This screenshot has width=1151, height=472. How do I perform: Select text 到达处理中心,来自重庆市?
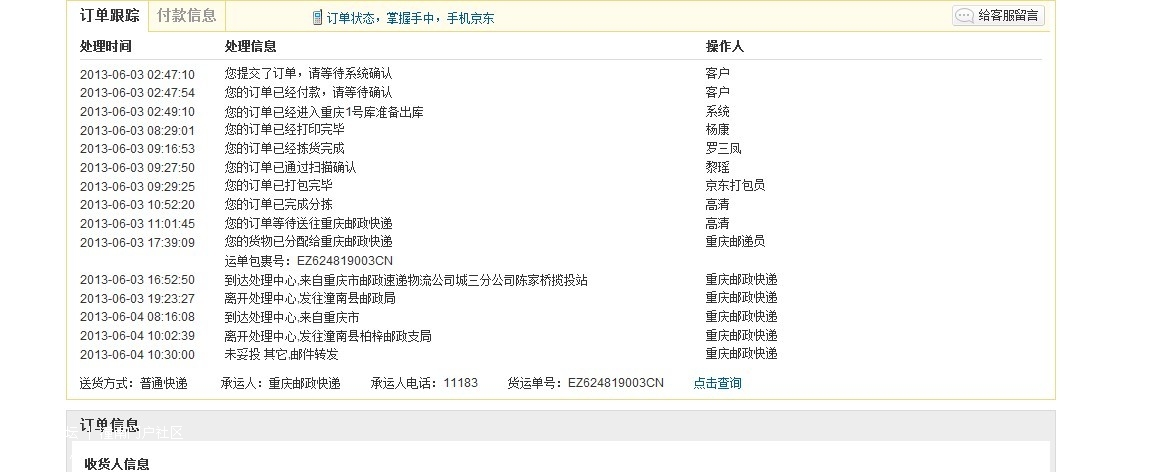(x=291, y=317)
